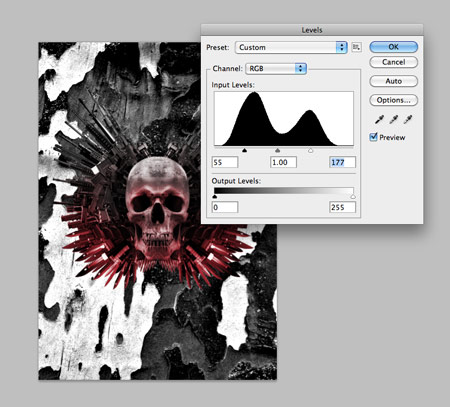Open the Preset Custom dropdown
This screenshot has width=450, height=407.
click(291, 47)
